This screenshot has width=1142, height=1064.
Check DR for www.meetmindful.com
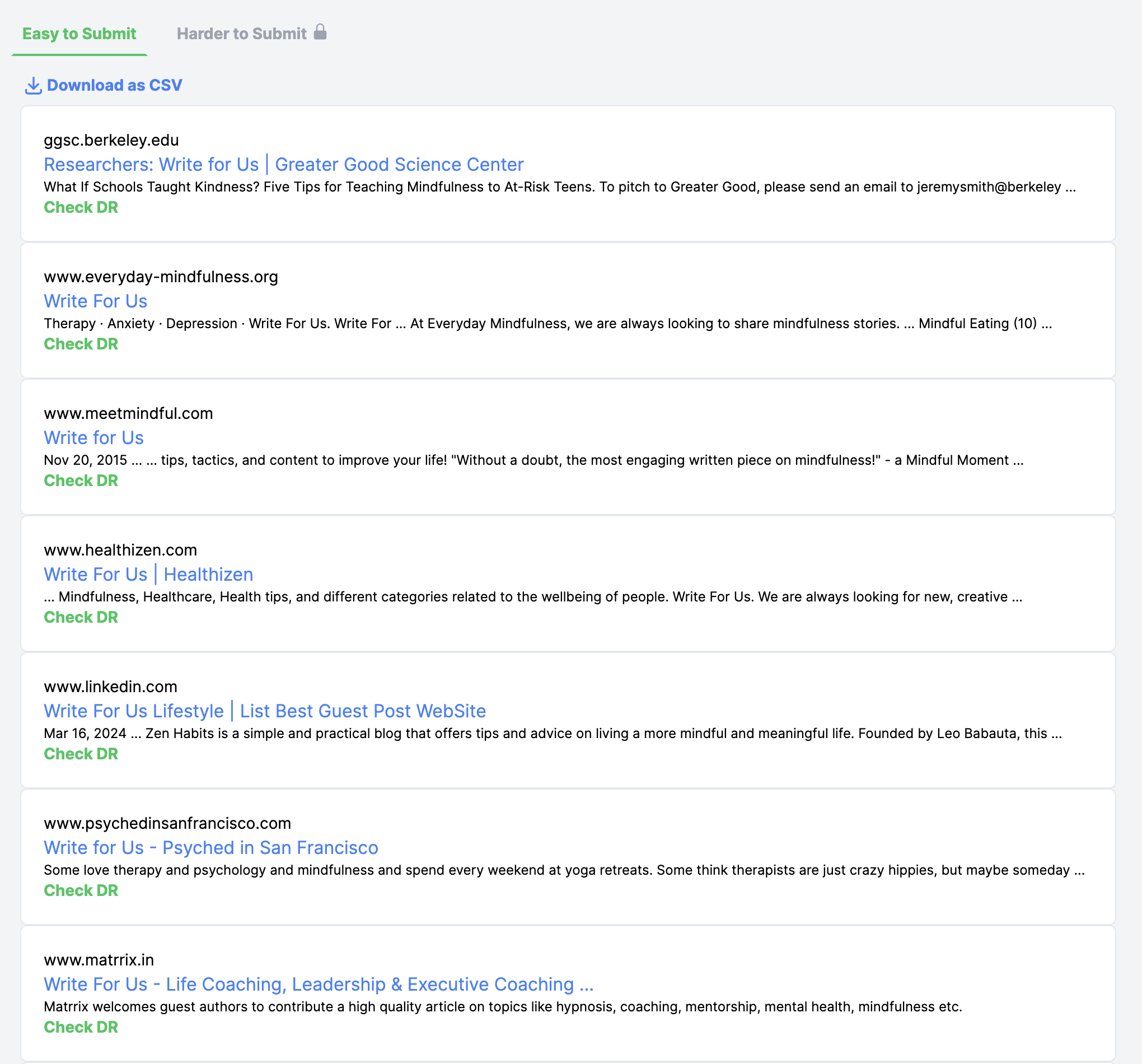coord(81,481)
